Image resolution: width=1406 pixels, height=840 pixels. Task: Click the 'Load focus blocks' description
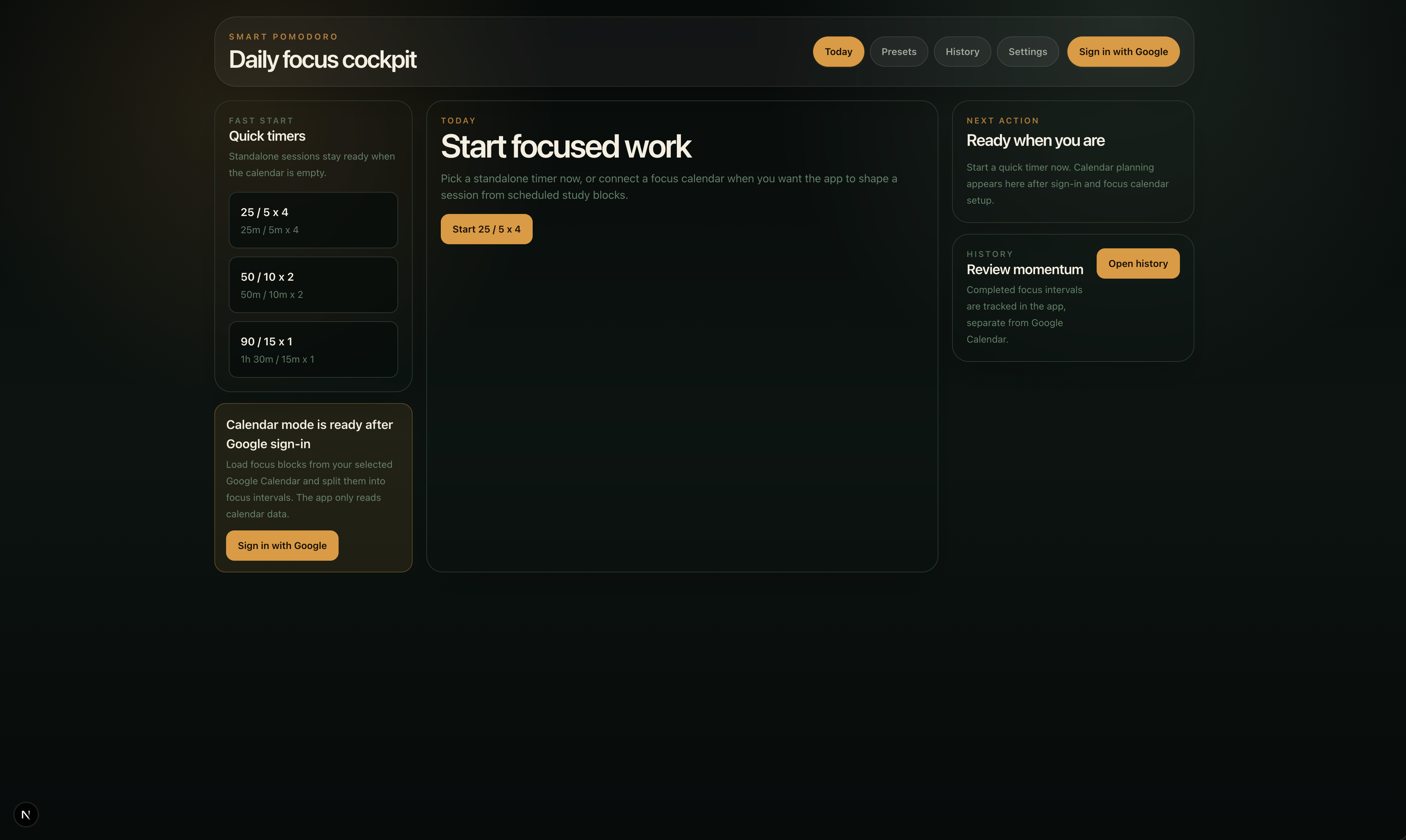click(x=309, y=489)
